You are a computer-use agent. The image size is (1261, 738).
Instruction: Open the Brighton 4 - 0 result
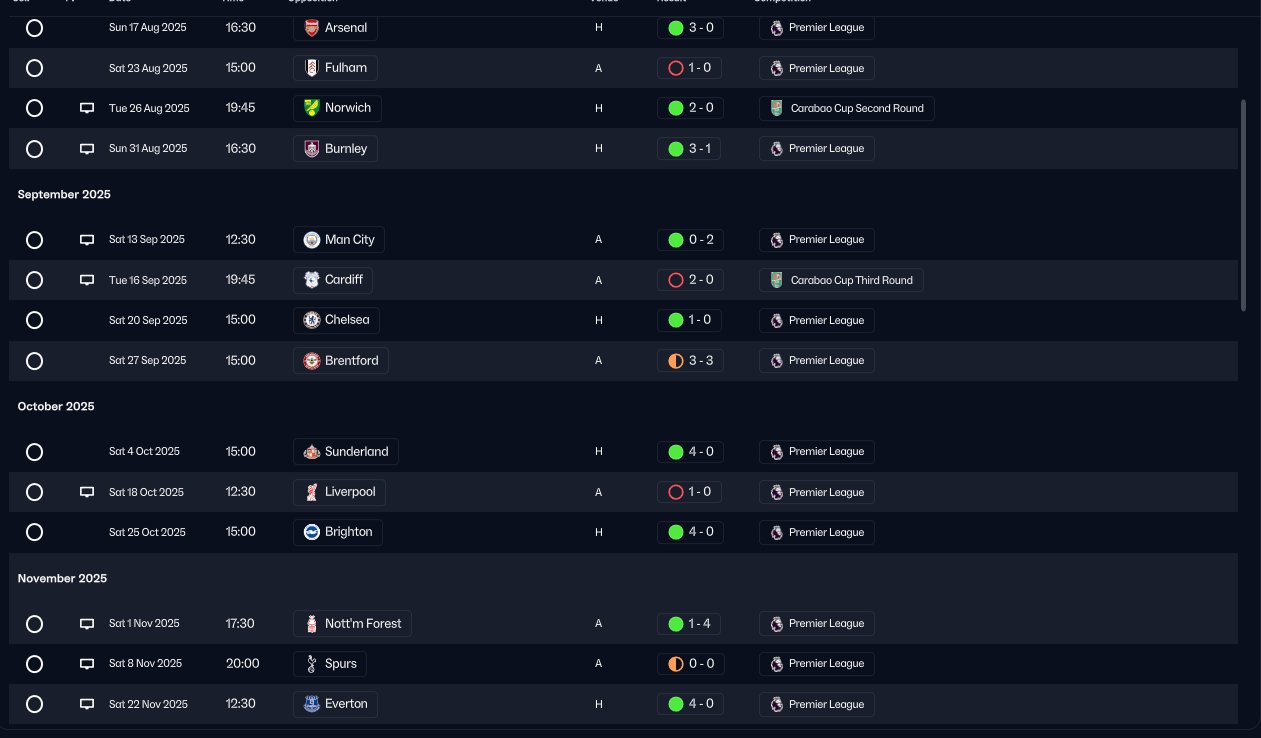pyautogui.click(x=689, y=532)
